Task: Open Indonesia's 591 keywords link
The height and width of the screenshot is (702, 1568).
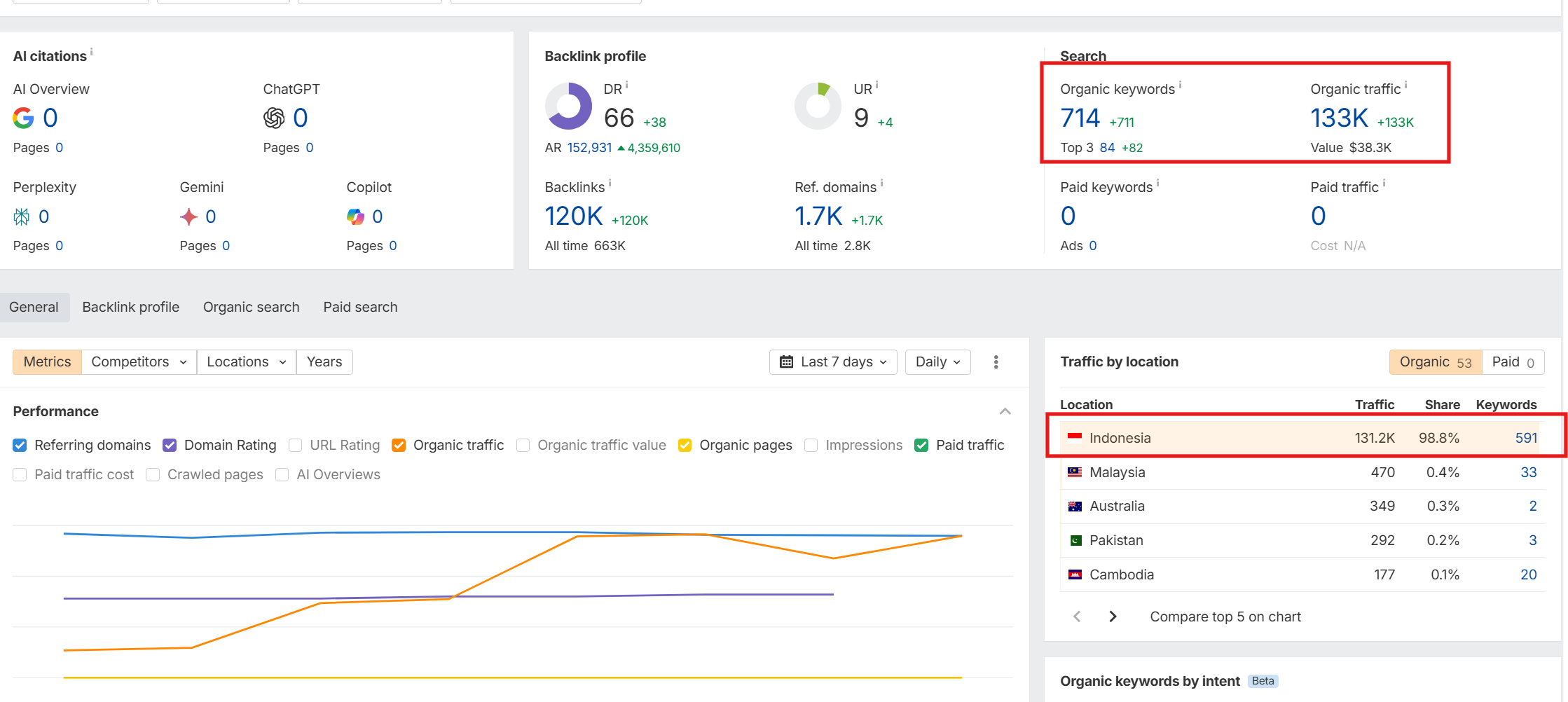Action: pyautogui.click(x=1527, y=437)
